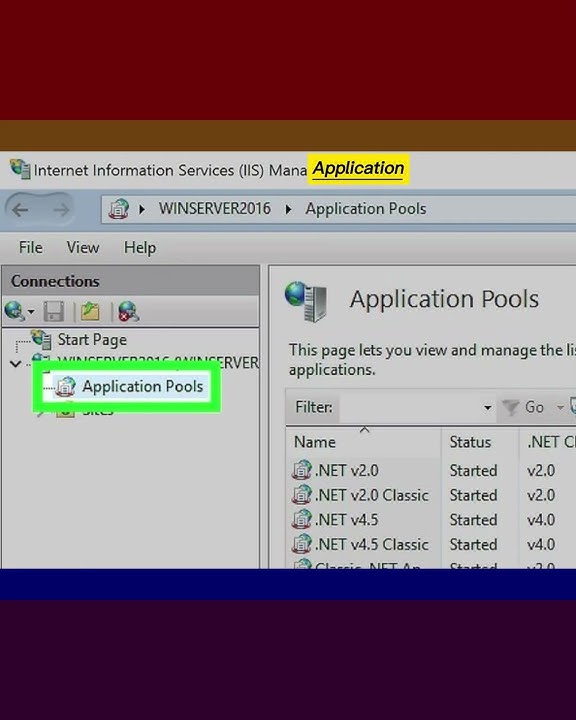The height and width of the screenshot is (720, 576).
Task: Click the Back navigation arrow
Action: 21,210
